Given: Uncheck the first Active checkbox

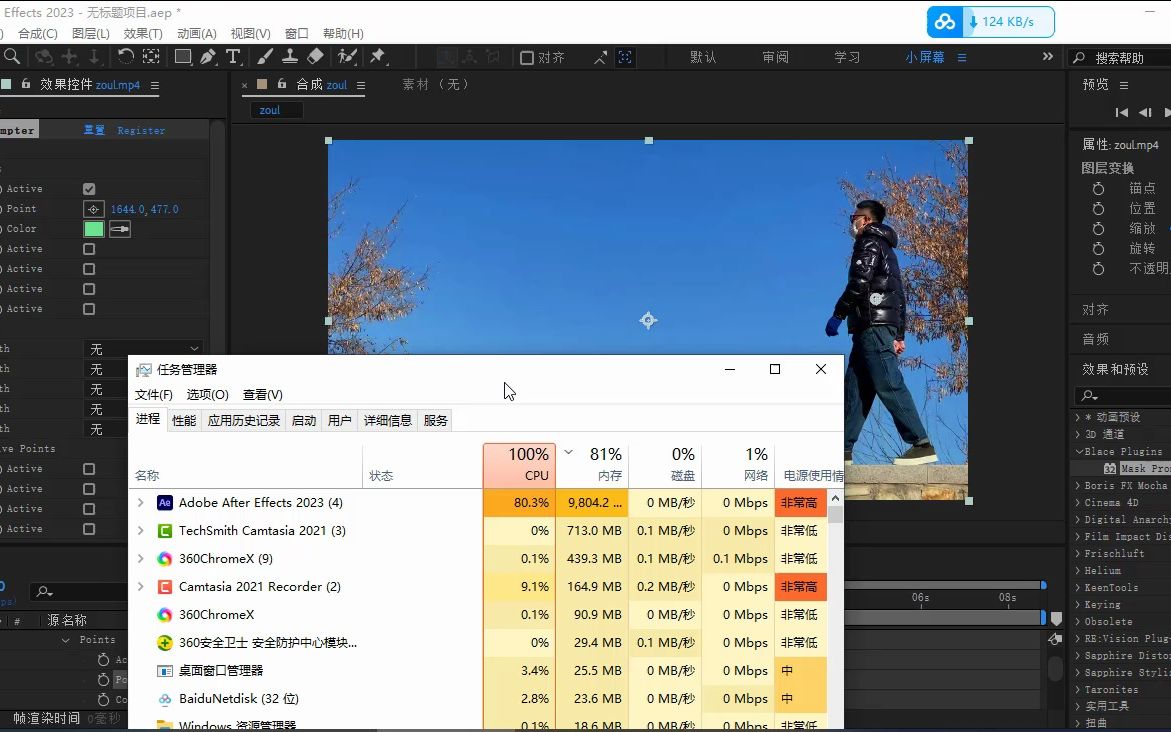Looking at the screenshot, I should pyautogui.click(x=89, y=188).
